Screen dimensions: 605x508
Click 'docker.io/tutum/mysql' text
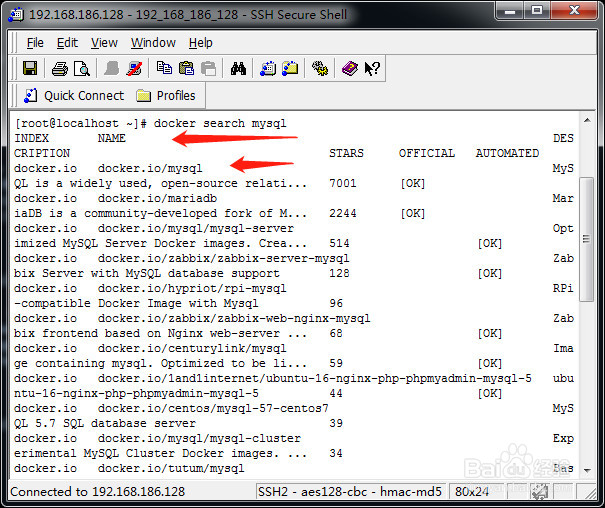(171, 469)
